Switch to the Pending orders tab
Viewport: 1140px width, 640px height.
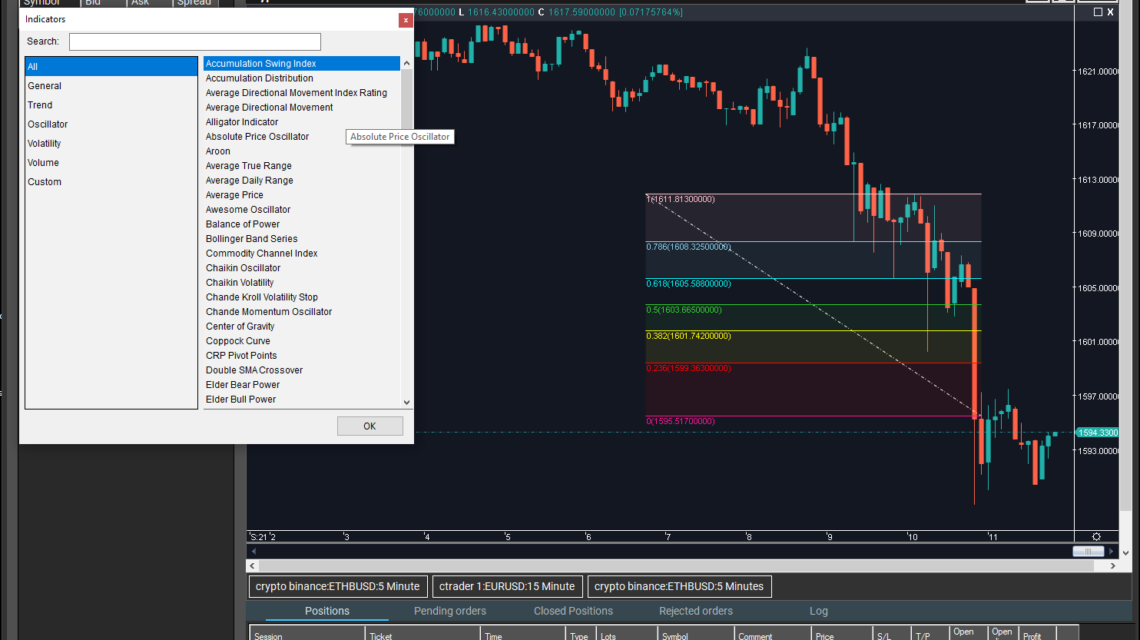coord(450,611)
